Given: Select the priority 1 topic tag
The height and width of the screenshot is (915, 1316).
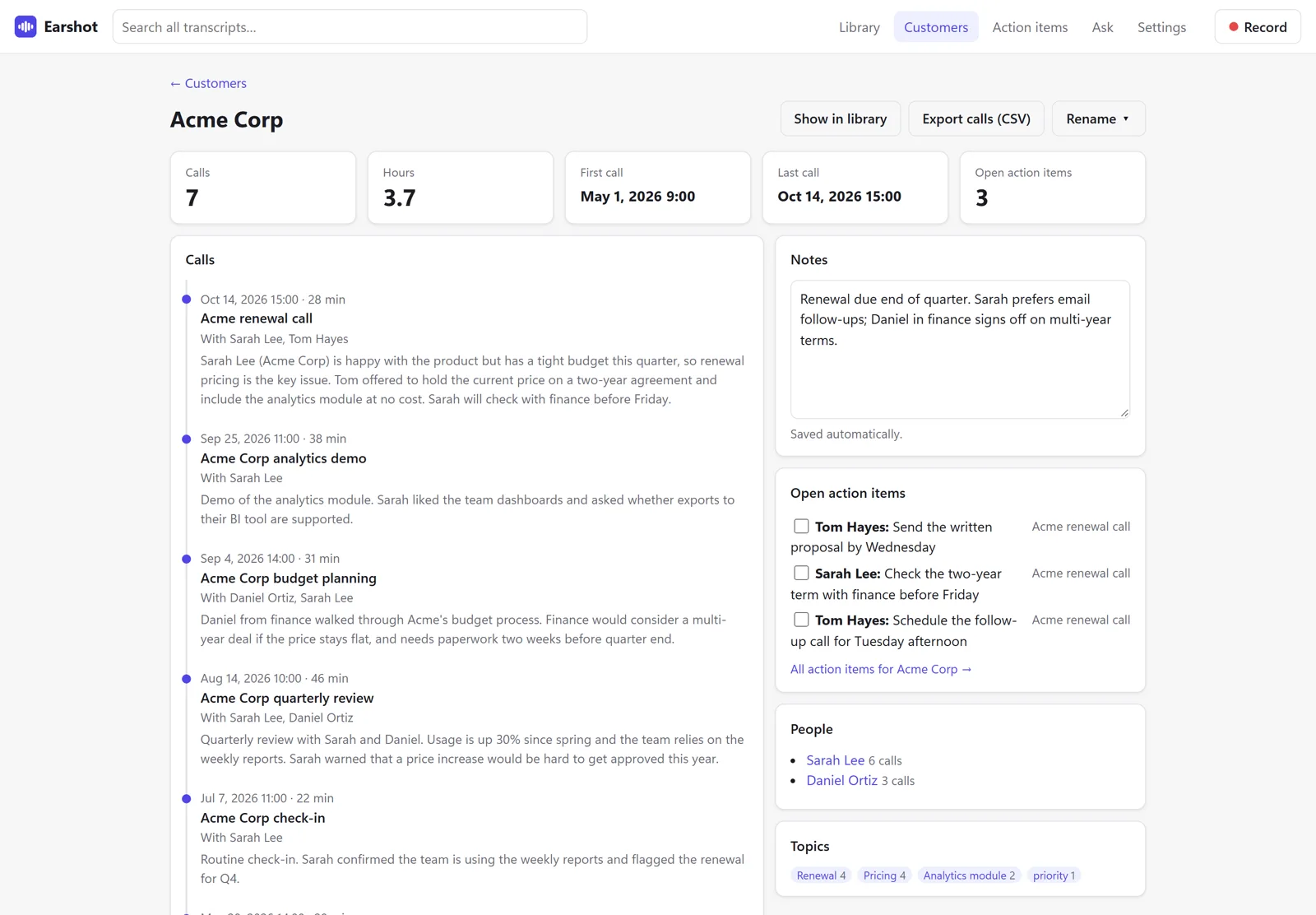Looking at the screenshot, I should click(x=1054, y=876).
